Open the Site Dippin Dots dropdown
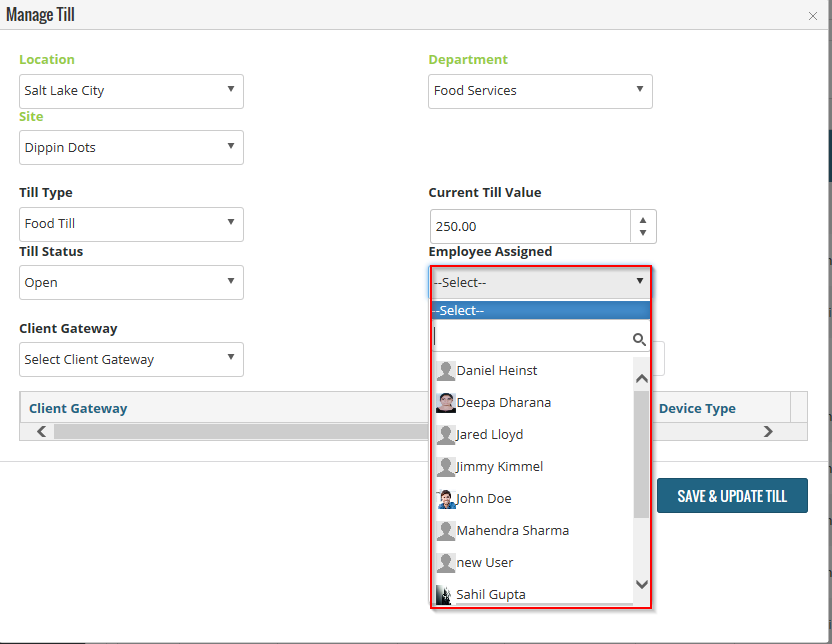Screen dimensions: 832x644 pos(131,148)
